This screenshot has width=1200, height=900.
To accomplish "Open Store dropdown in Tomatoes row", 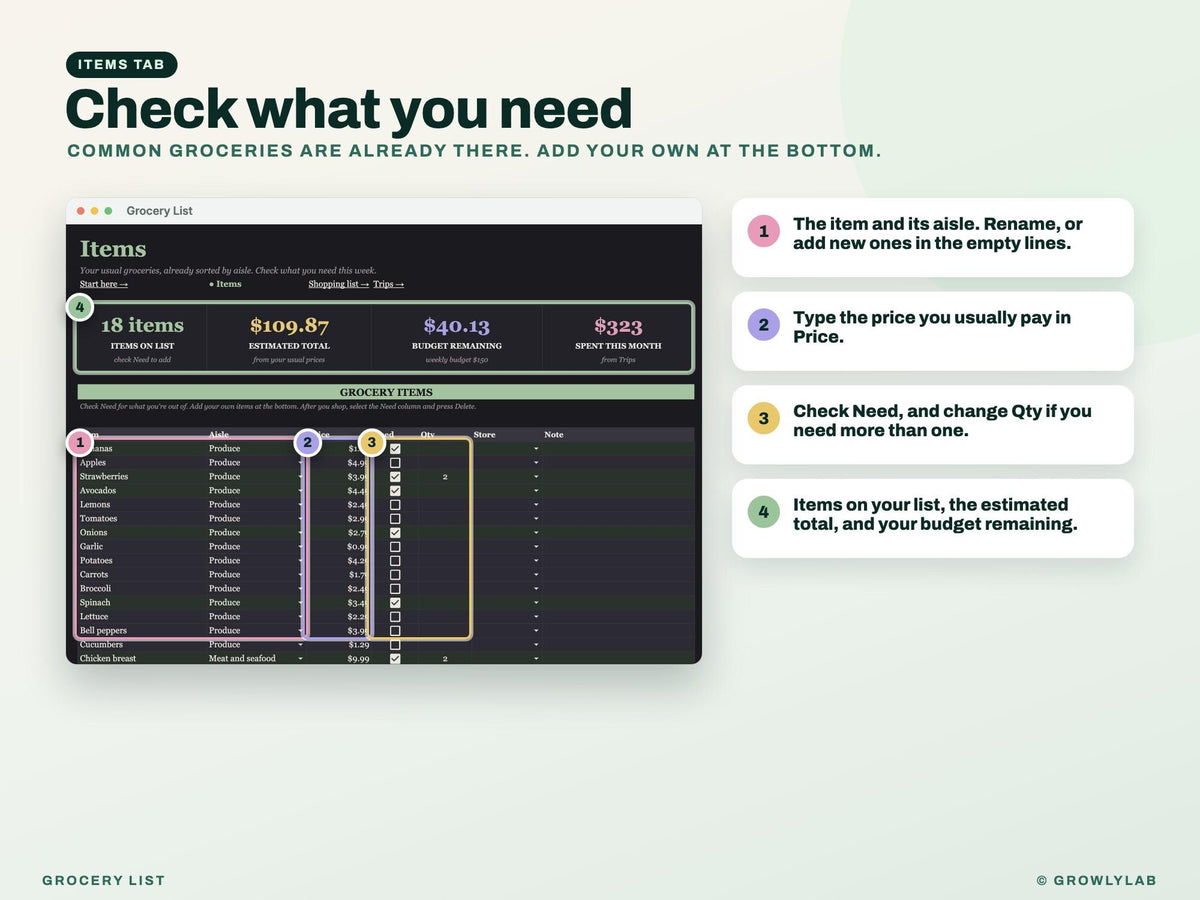I will [x=536, y=519].
